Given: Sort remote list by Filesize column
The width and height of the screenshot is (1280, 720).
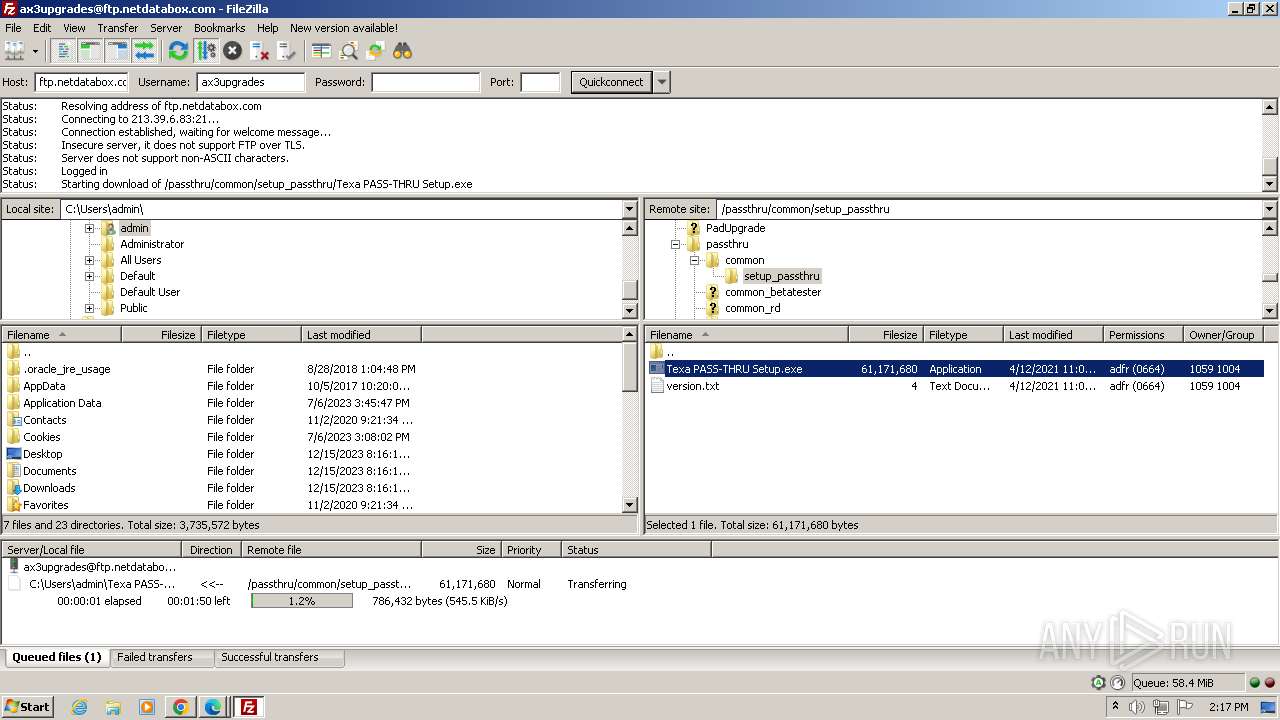Looking at the screenshot, I should (886, 335).
